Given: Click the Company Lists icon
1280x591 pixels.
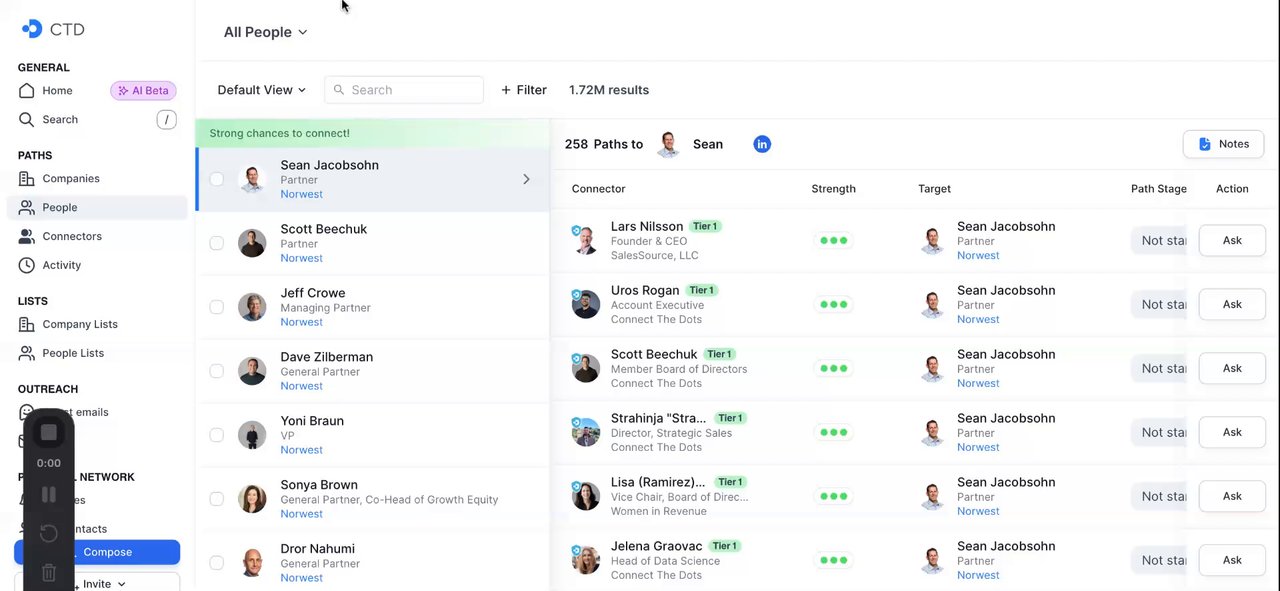Looking at the screenshot, I should [26, 324].
